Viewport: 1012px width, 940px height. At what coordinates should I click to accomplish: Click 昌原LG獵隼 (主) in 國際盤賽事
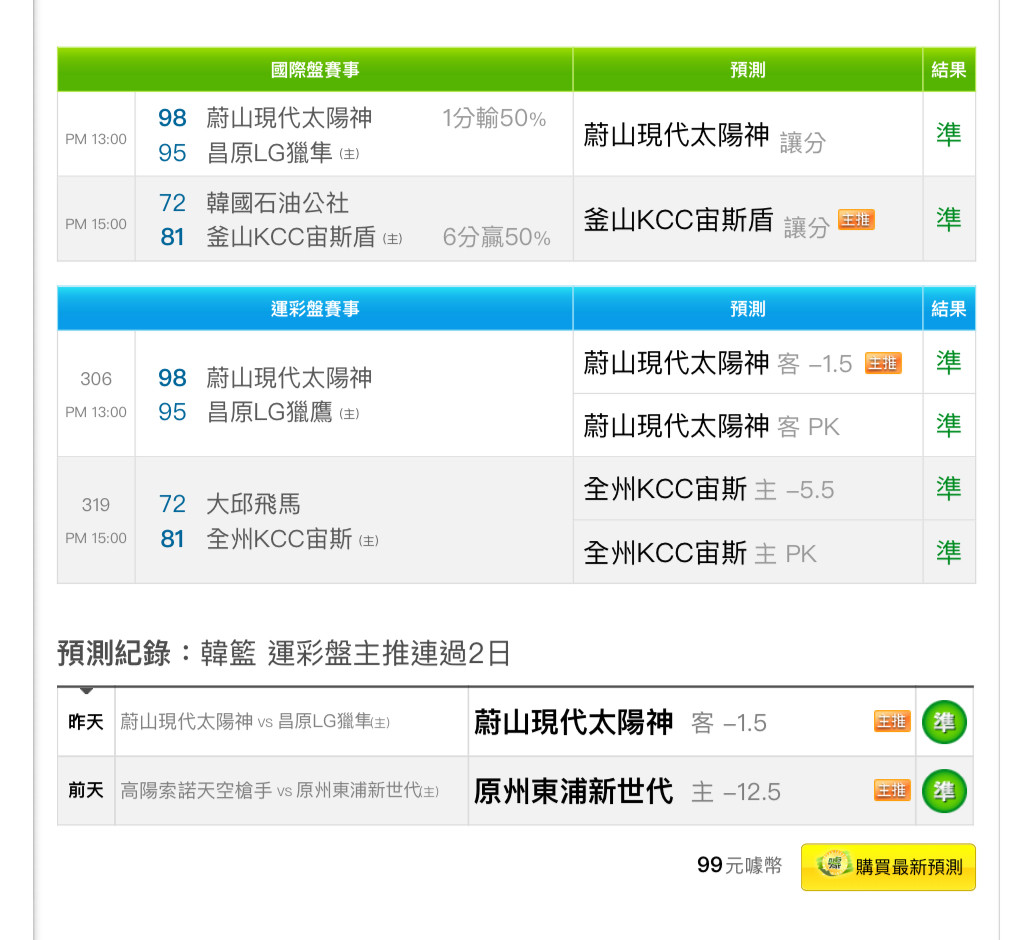click(283, 153)
